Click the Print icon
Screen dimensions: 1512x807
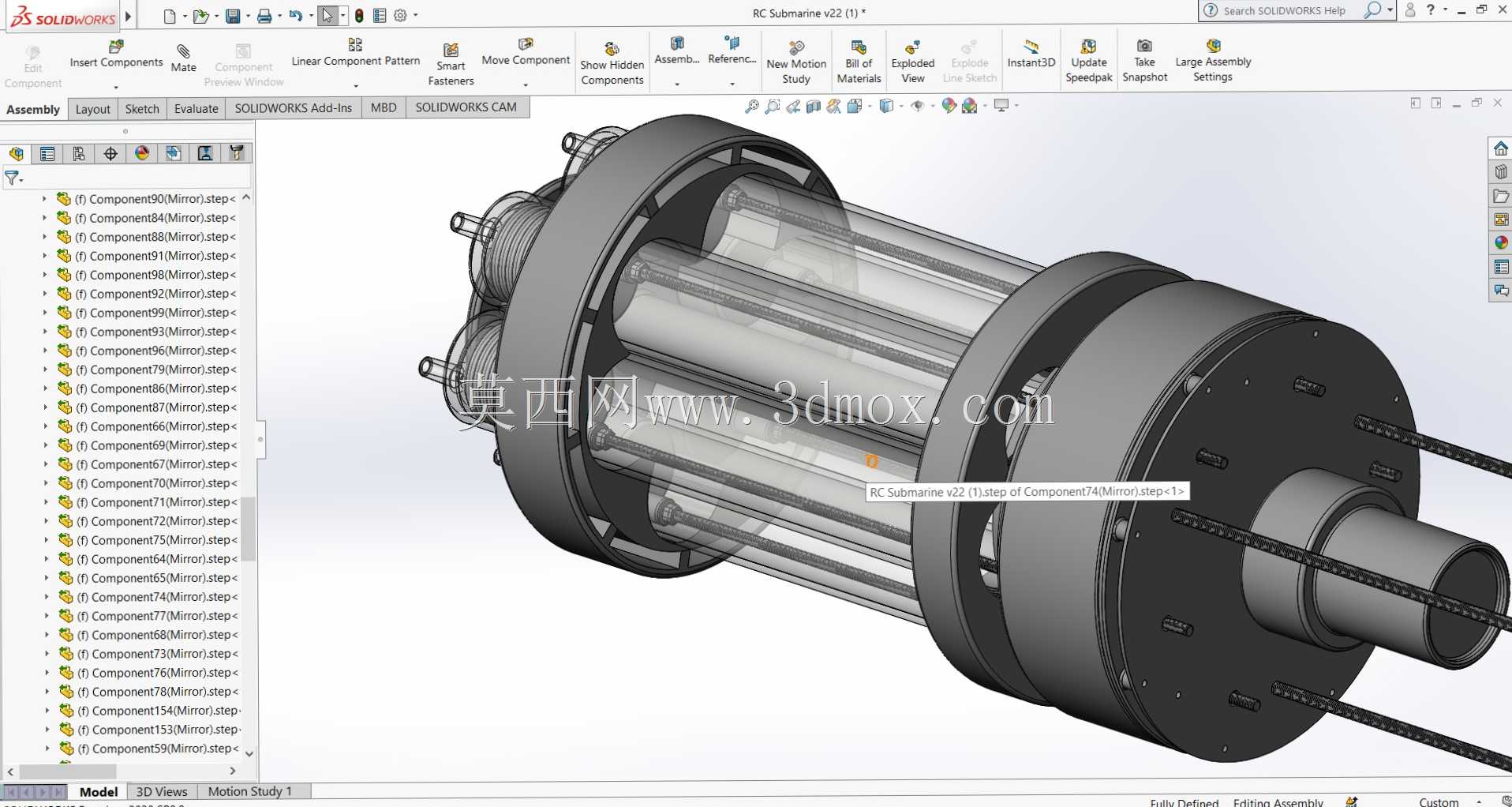pyautogui.click(x=264, y=15)
